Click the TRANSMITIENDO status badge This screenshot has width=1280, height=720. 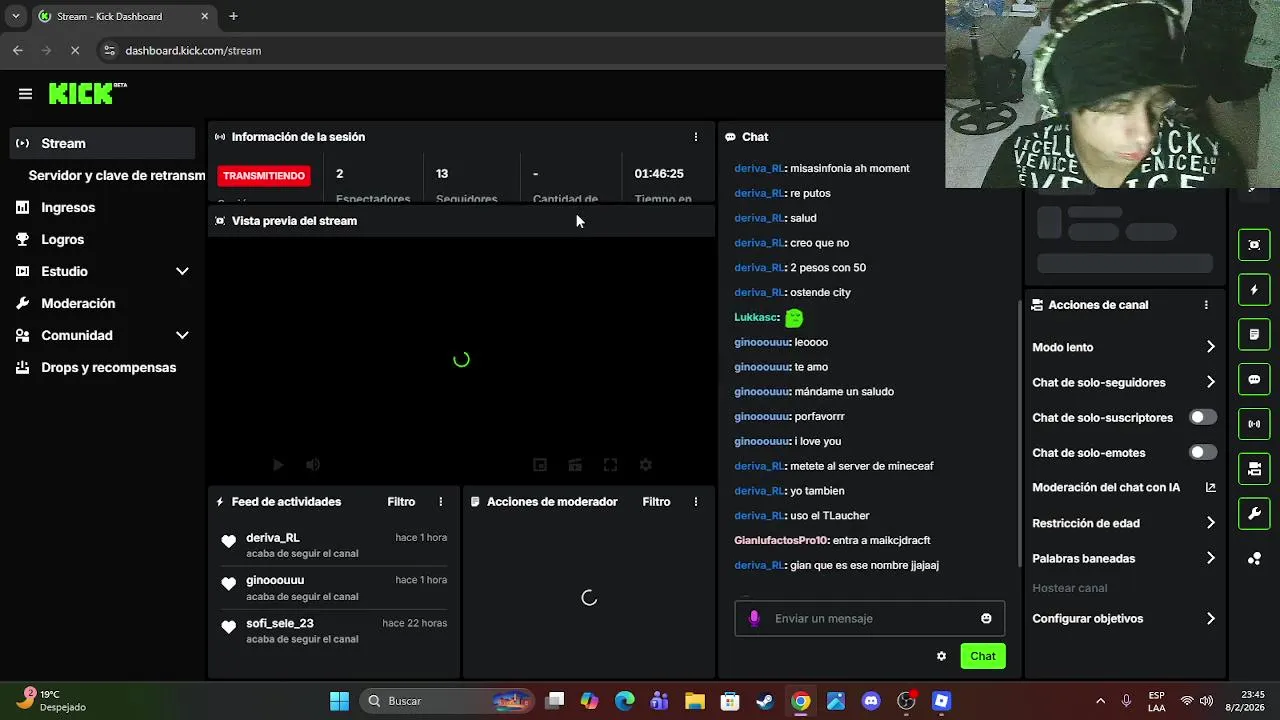click(264, 176)
